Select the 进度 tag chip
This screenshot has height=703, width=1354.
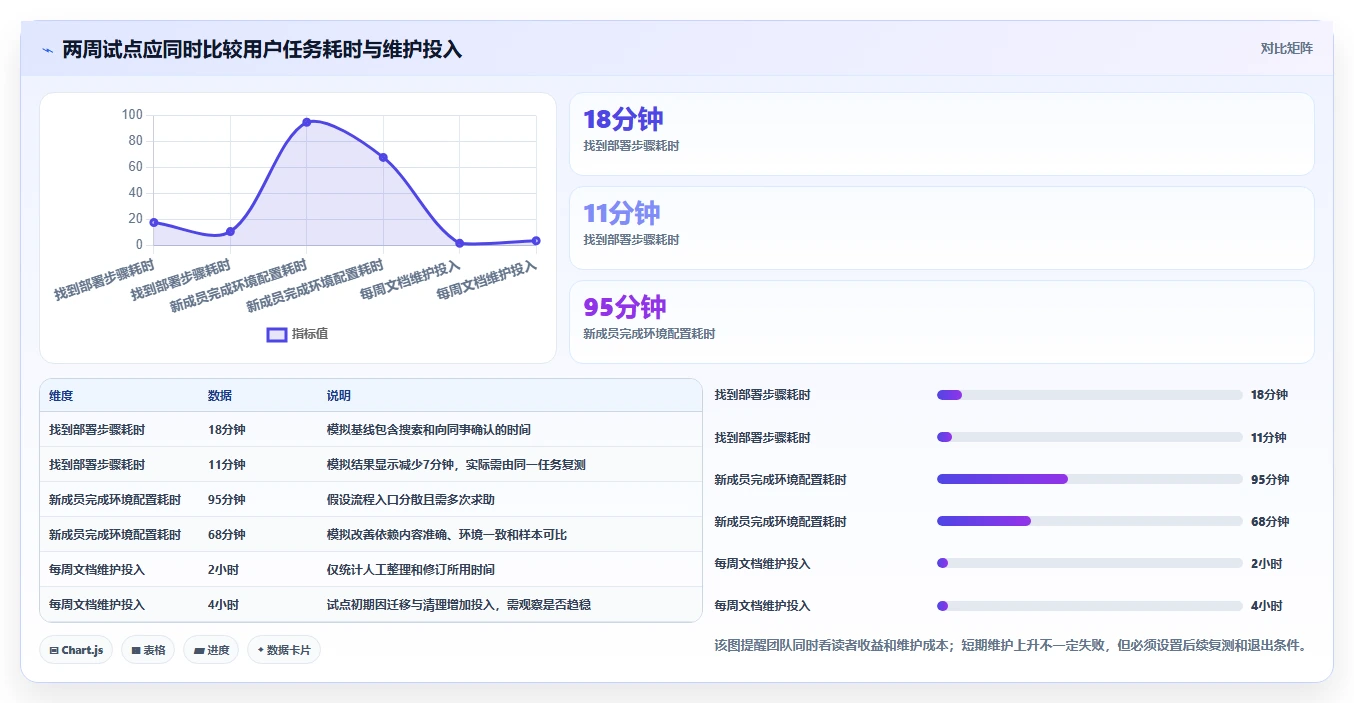211,650
